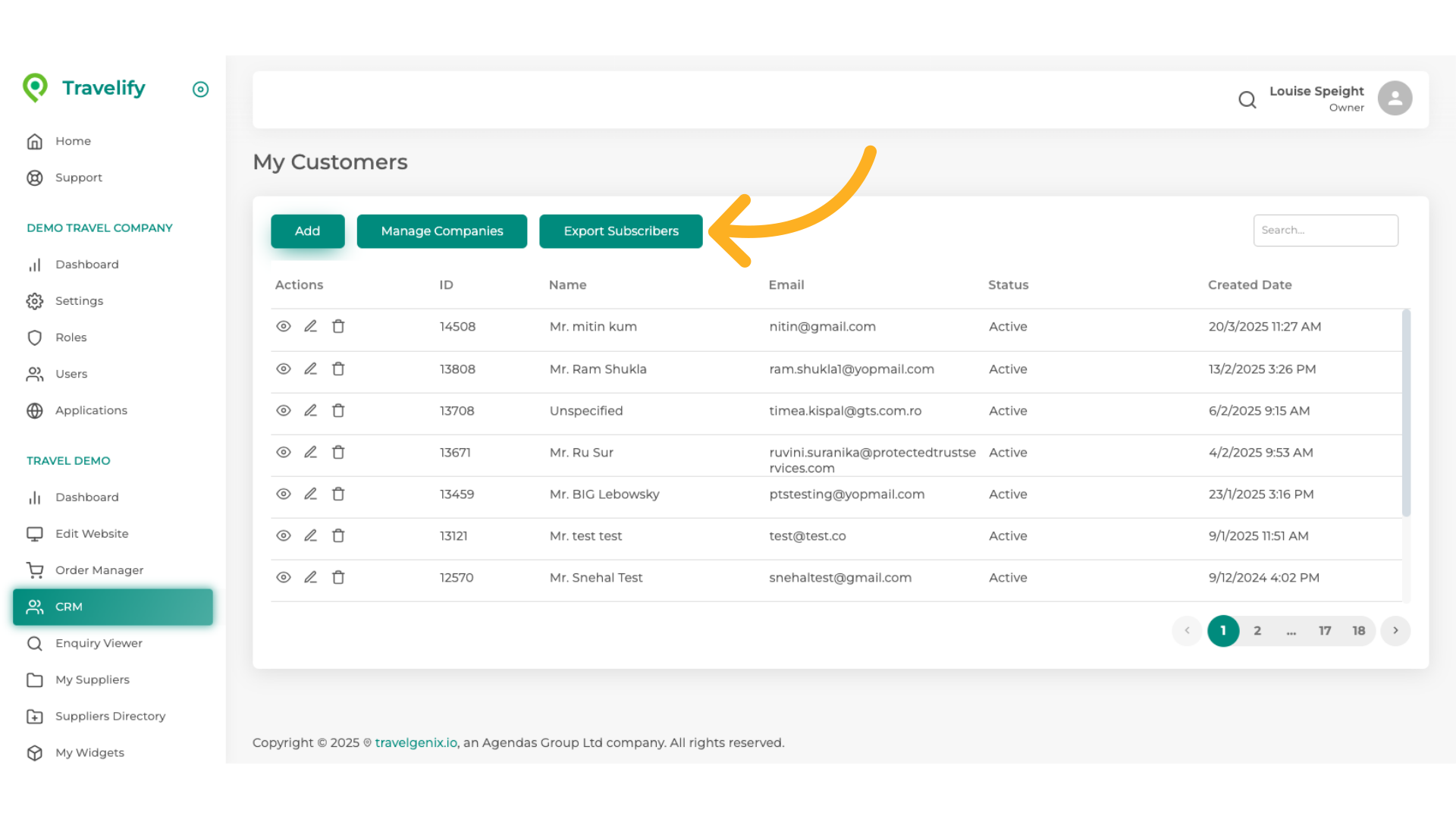Screen dimensions: 1456x819
Task: Open the travelgenix.io link in the footer
Action: (415, 742)
